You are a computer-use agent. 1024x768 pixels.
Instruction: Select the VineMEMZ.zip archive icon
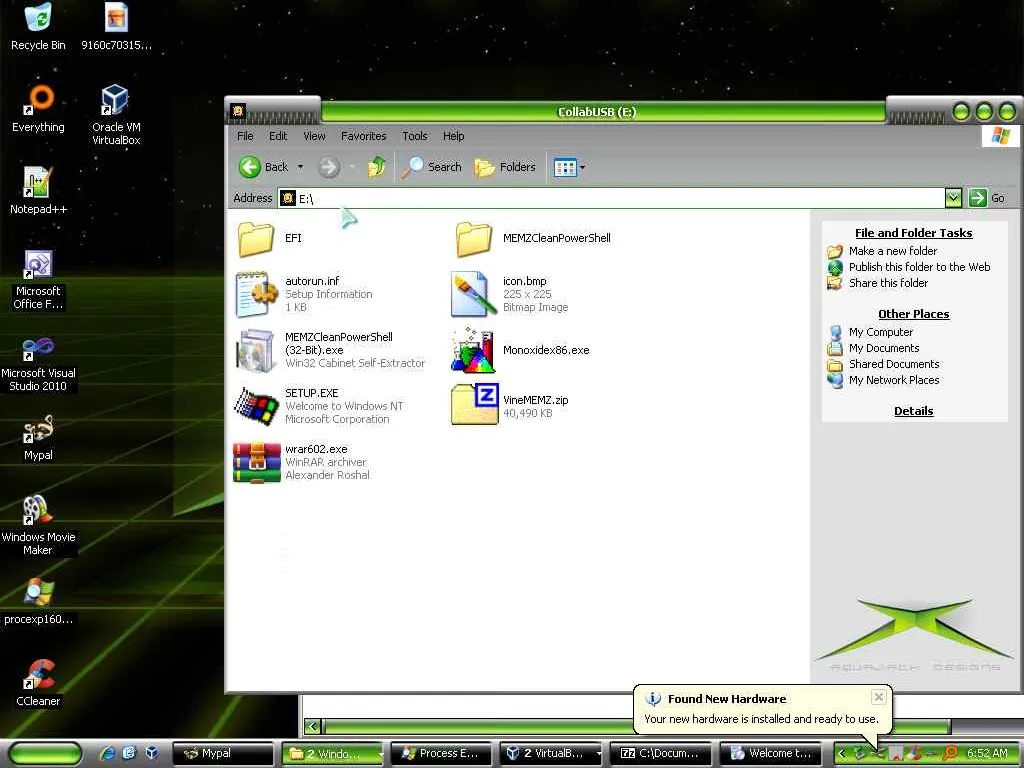tap(475, 405)
